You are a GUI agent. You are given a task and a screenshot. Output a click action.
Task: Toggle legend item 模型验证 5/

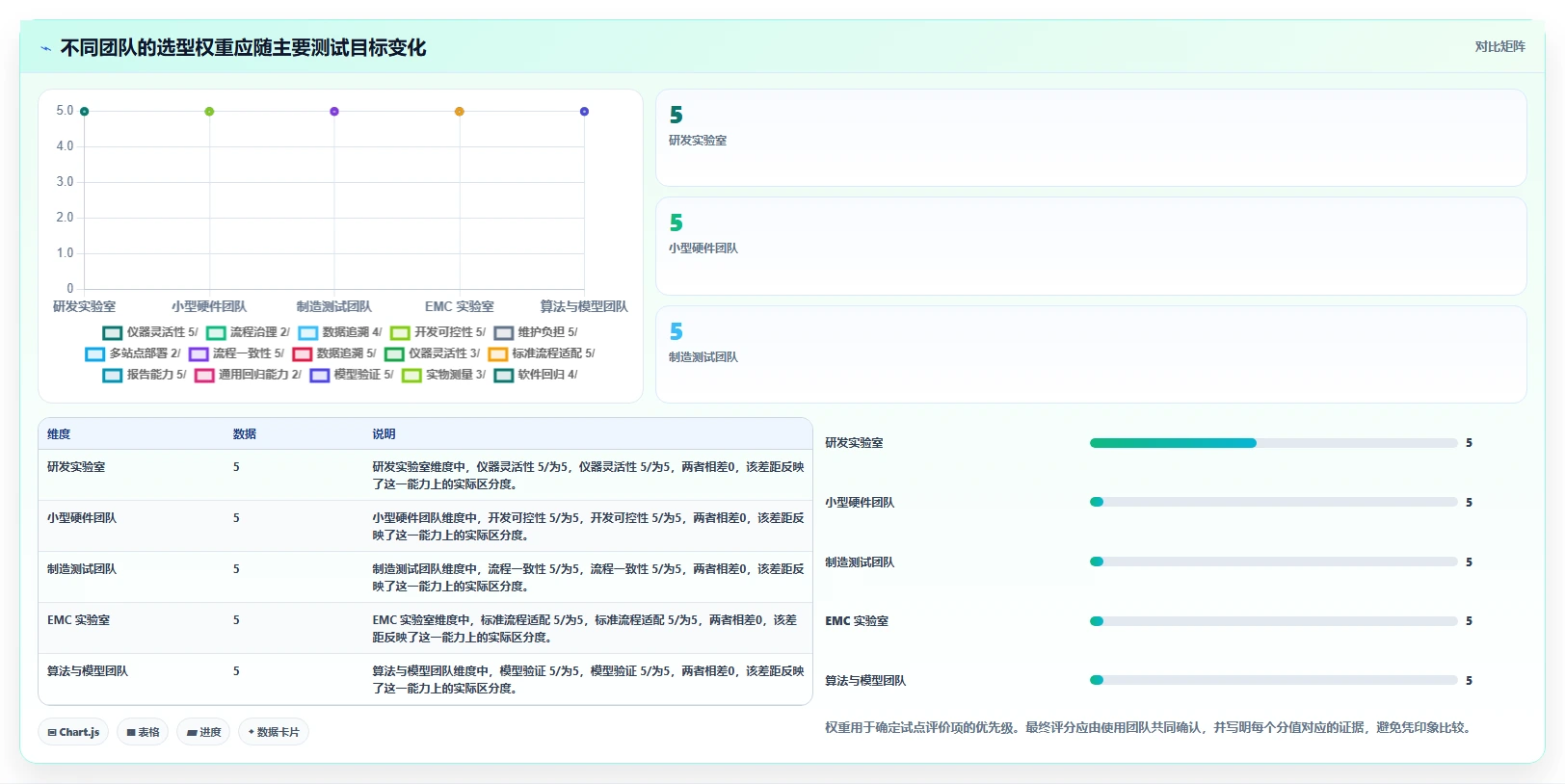tap(352, 375)
